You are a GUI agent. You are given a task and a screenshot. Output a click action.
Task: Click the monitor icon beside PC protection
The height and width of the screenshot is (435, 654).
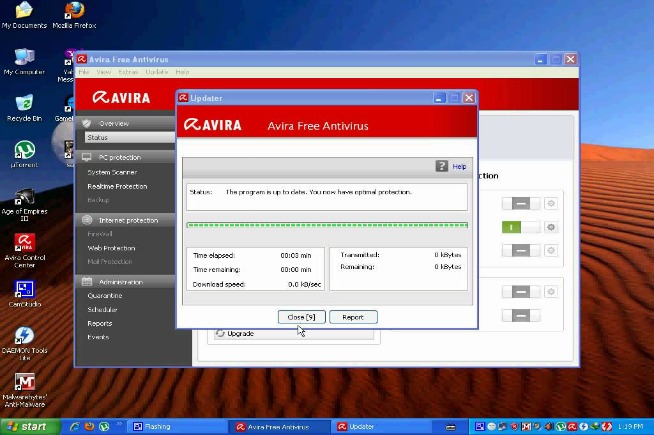[x=86, y=157]
